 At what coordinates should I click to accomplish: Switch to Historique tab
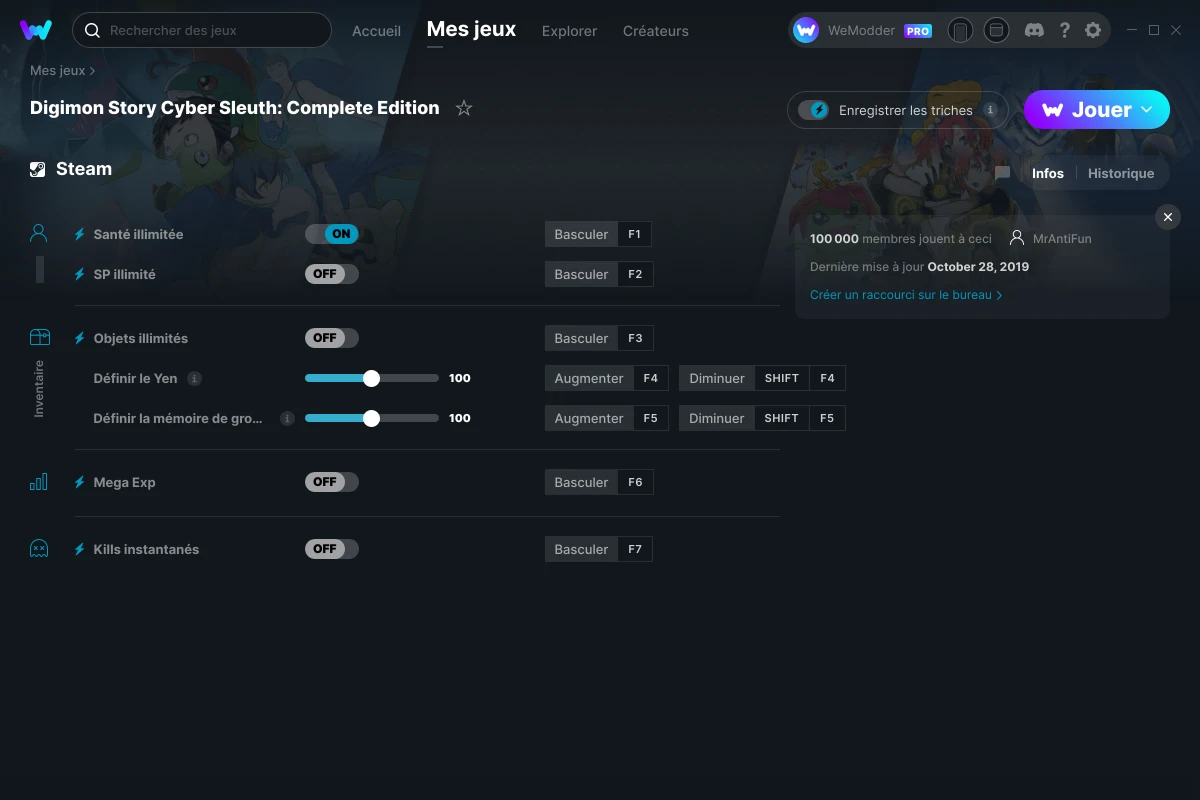(1121, 173)
